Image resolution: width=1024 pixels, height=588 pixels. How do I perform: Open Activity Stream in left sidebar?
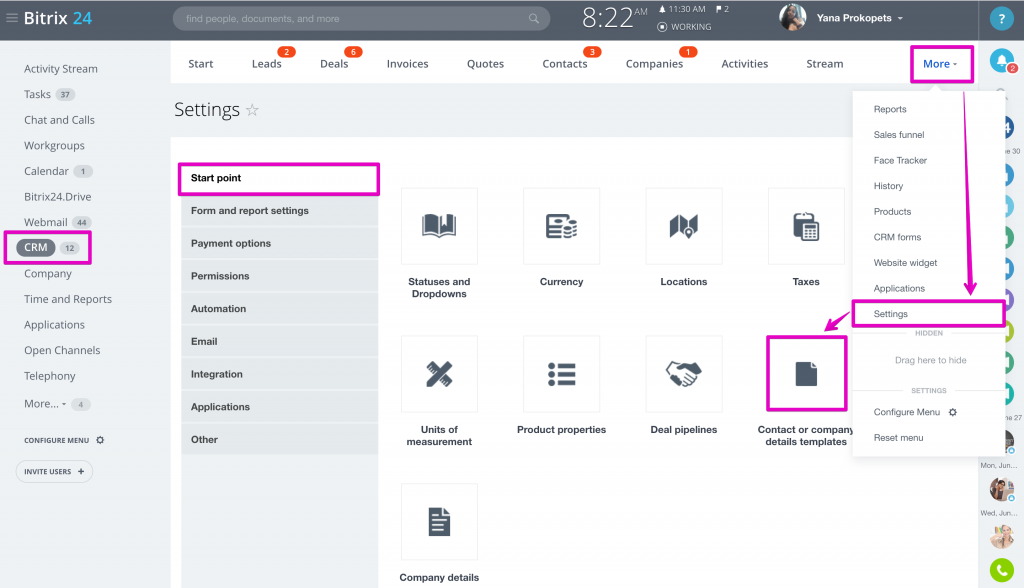coord(61,69)
